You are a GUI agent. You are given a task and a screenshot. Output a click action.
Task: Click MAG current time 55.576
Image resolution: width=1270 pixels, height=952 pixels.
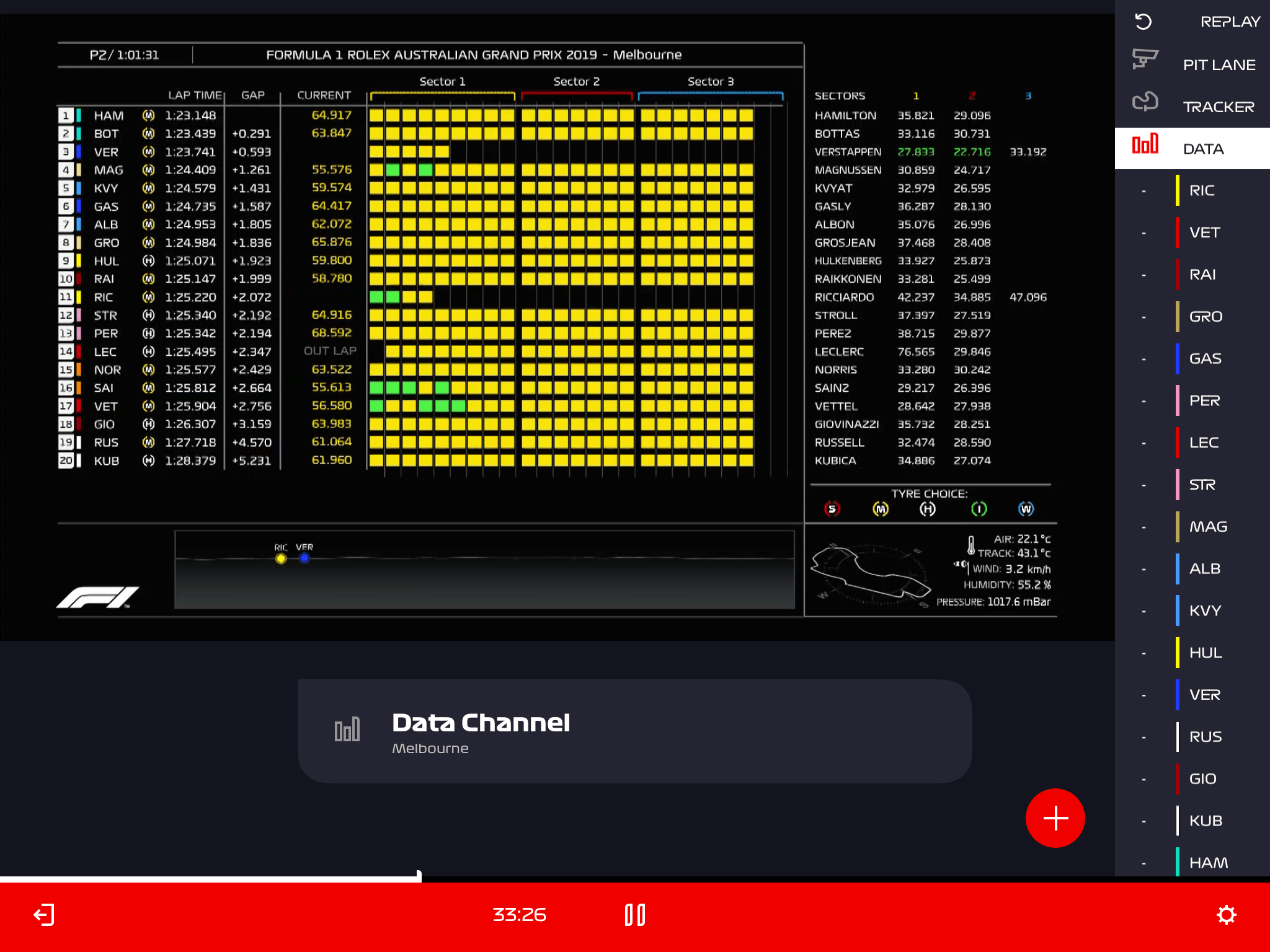[332, 170]
